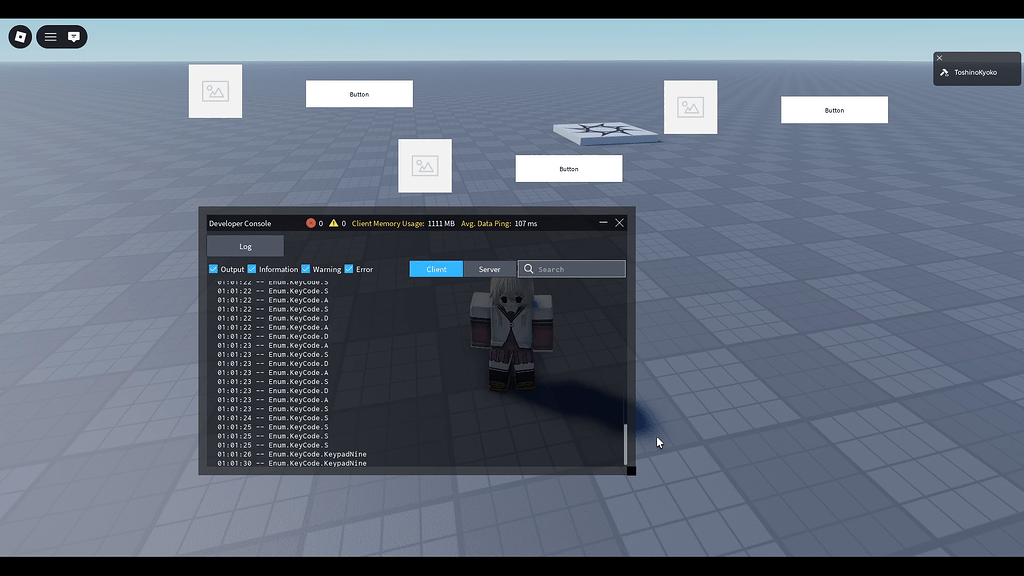
Task: Click the Developer Console title text
Action: (240, 223)
